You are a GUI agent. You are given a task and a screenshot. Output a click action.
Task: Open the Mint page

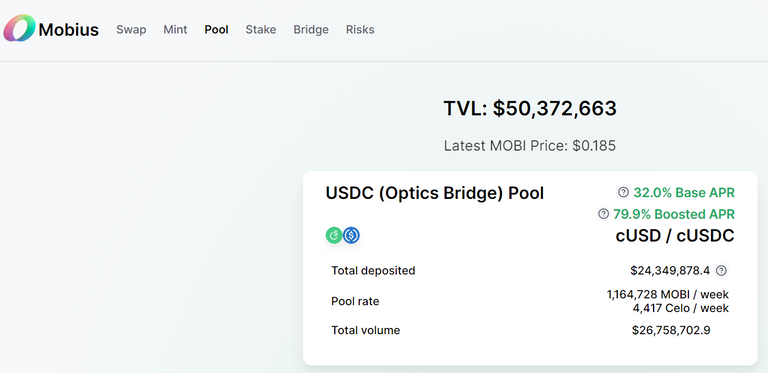[175, 29]
